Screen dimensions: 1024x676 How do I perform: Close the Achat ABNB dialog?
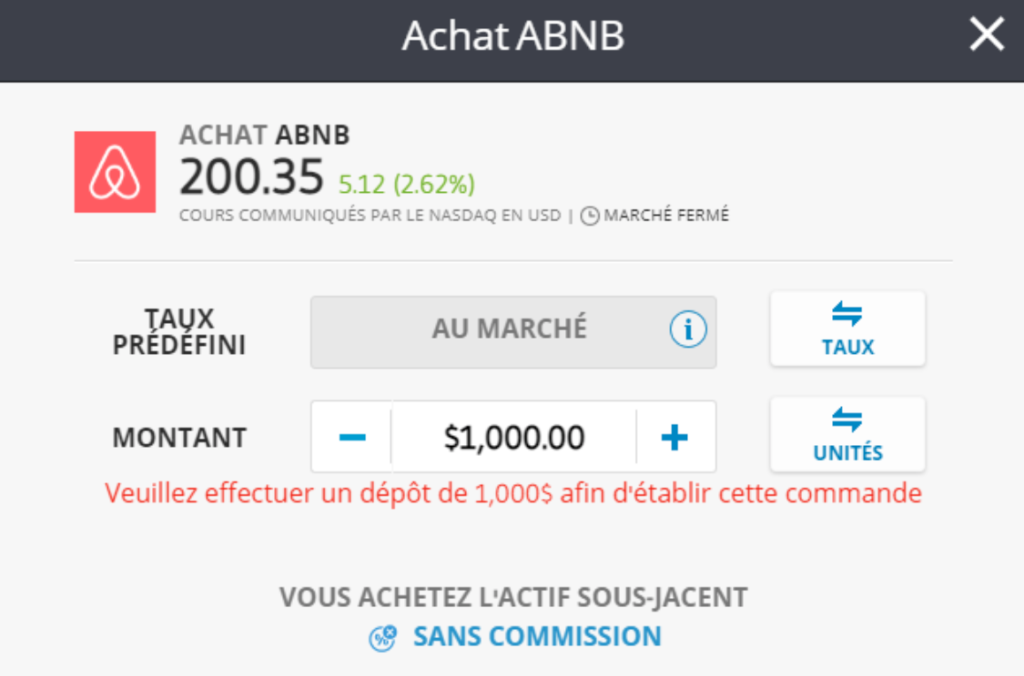[986, 34]
